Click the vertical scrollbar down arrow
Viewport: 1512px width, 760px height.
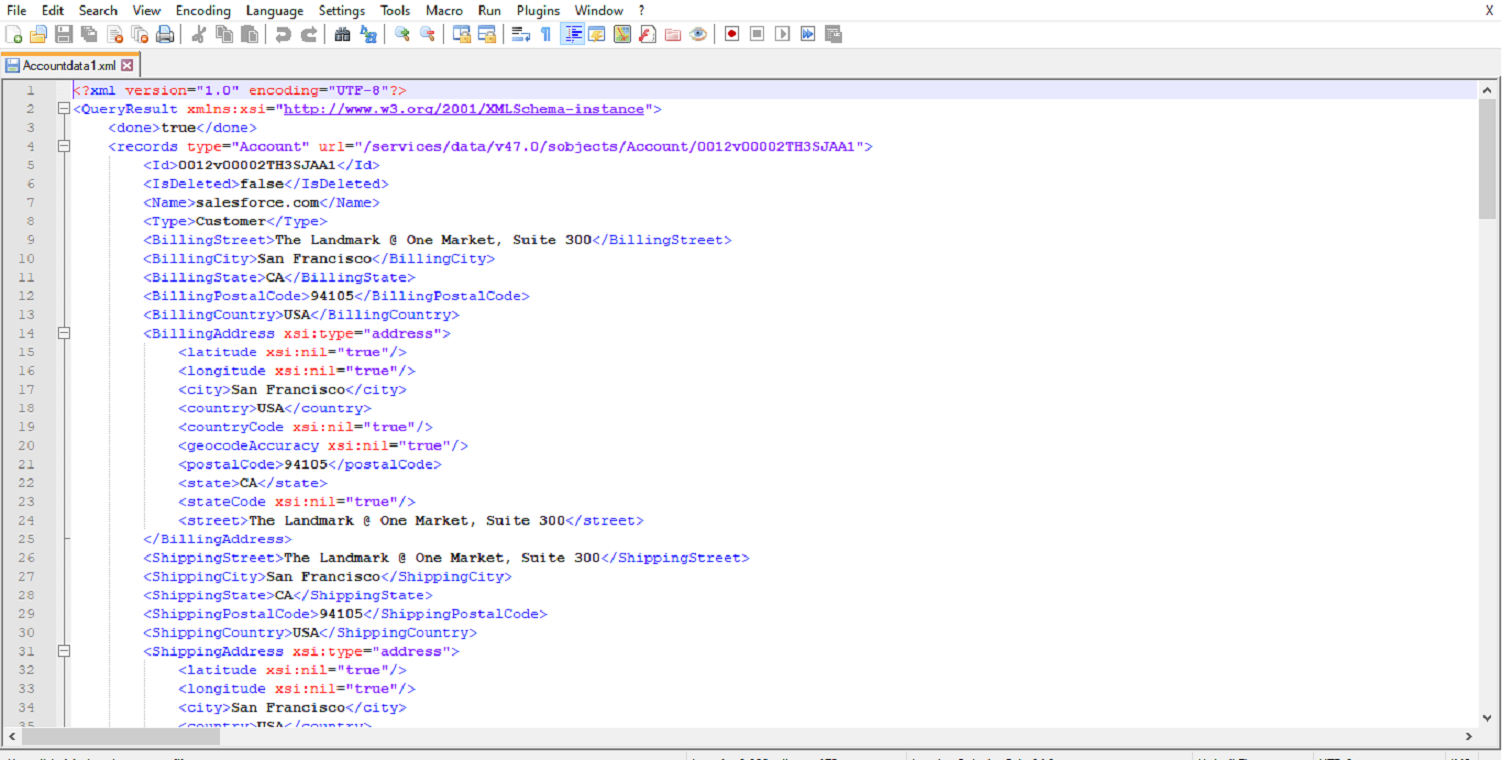pos(1487,718)
